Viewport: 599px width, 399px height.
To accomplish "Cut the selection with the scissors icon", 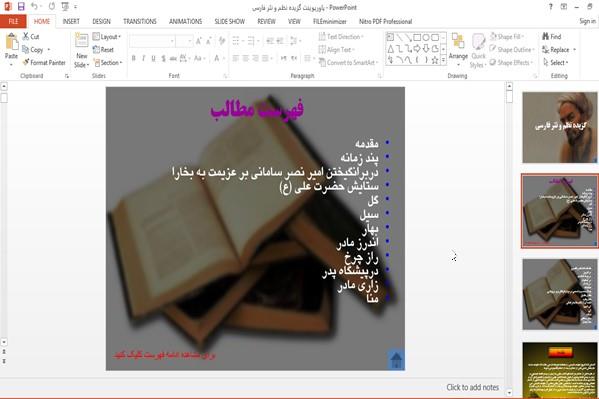I will [26, 36].
